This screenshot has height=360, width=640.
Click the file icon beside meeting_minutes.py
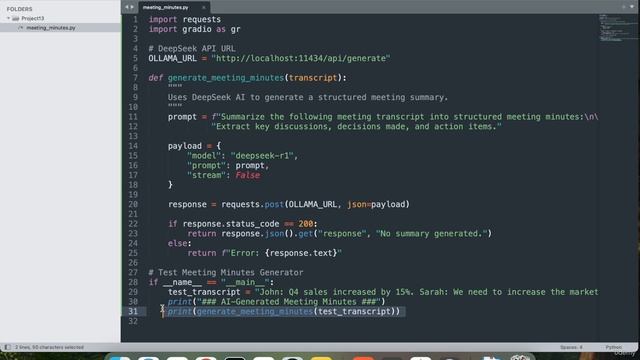21,28
